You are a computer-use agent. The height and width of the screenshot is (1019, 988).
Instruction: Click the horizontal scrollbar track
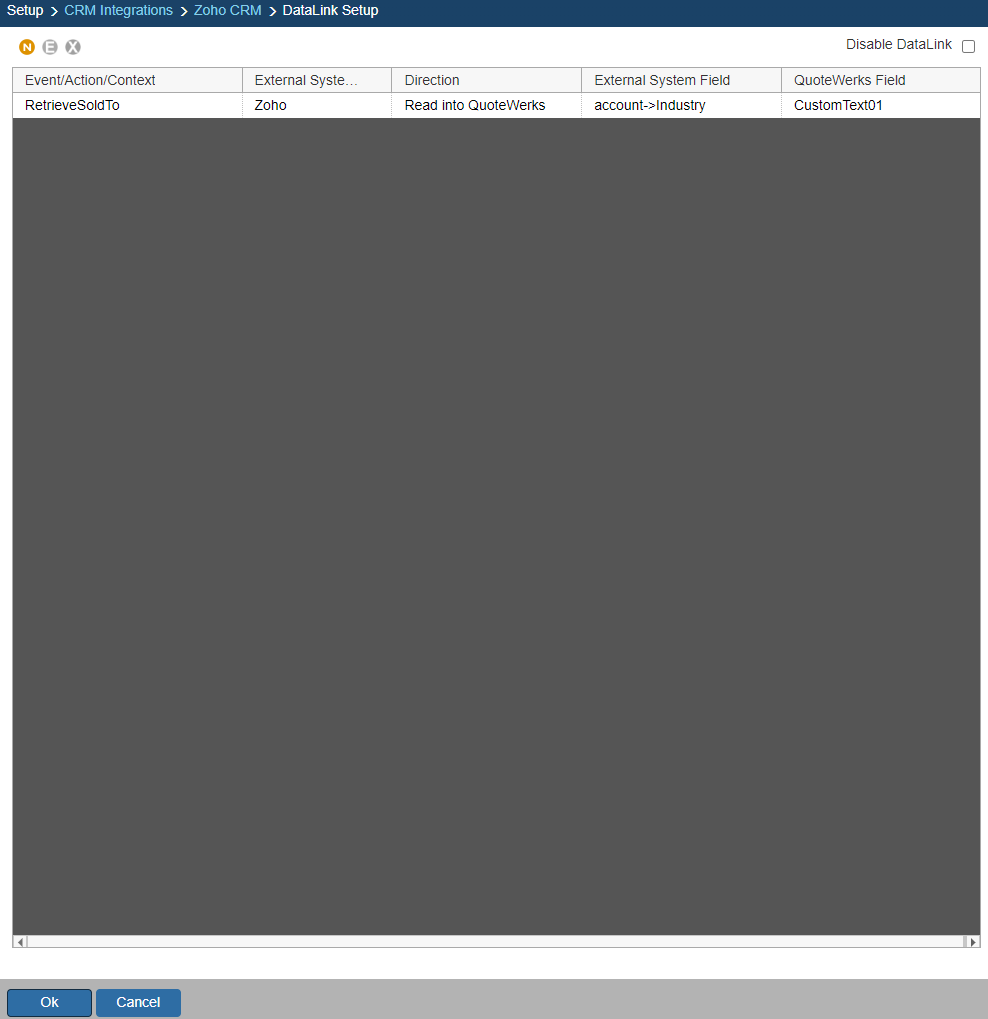(496, 942)
